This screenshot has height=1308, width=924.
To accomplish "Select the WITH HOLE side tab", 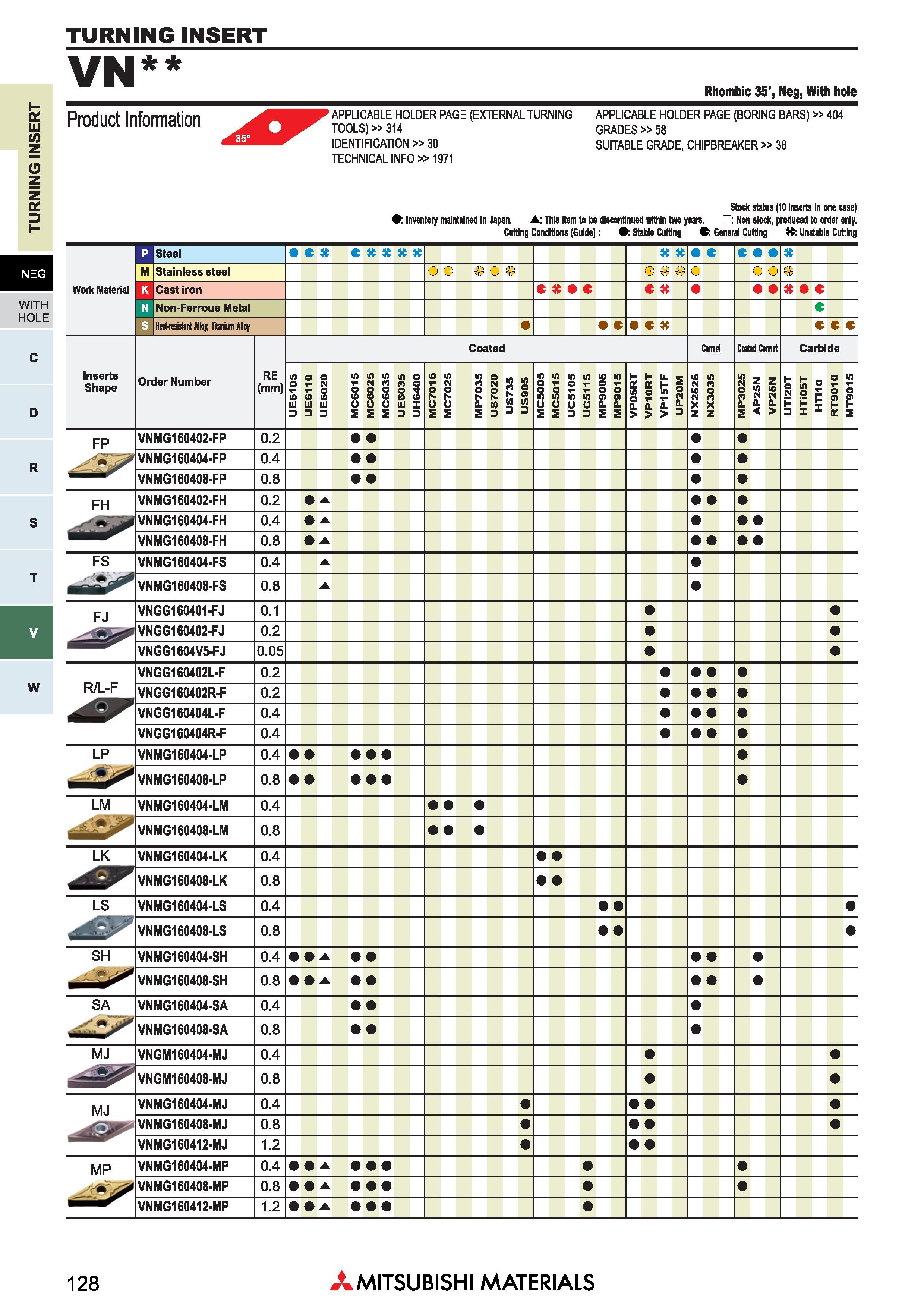I will (27, 311).
